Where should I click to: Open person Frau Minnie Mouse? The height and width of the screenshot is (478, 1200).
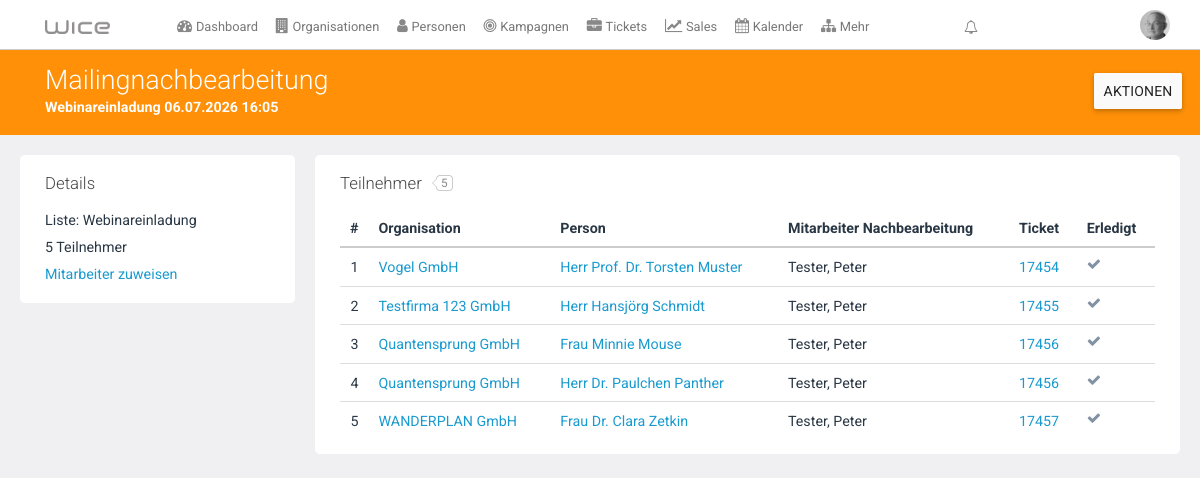(x=620, y=344)
